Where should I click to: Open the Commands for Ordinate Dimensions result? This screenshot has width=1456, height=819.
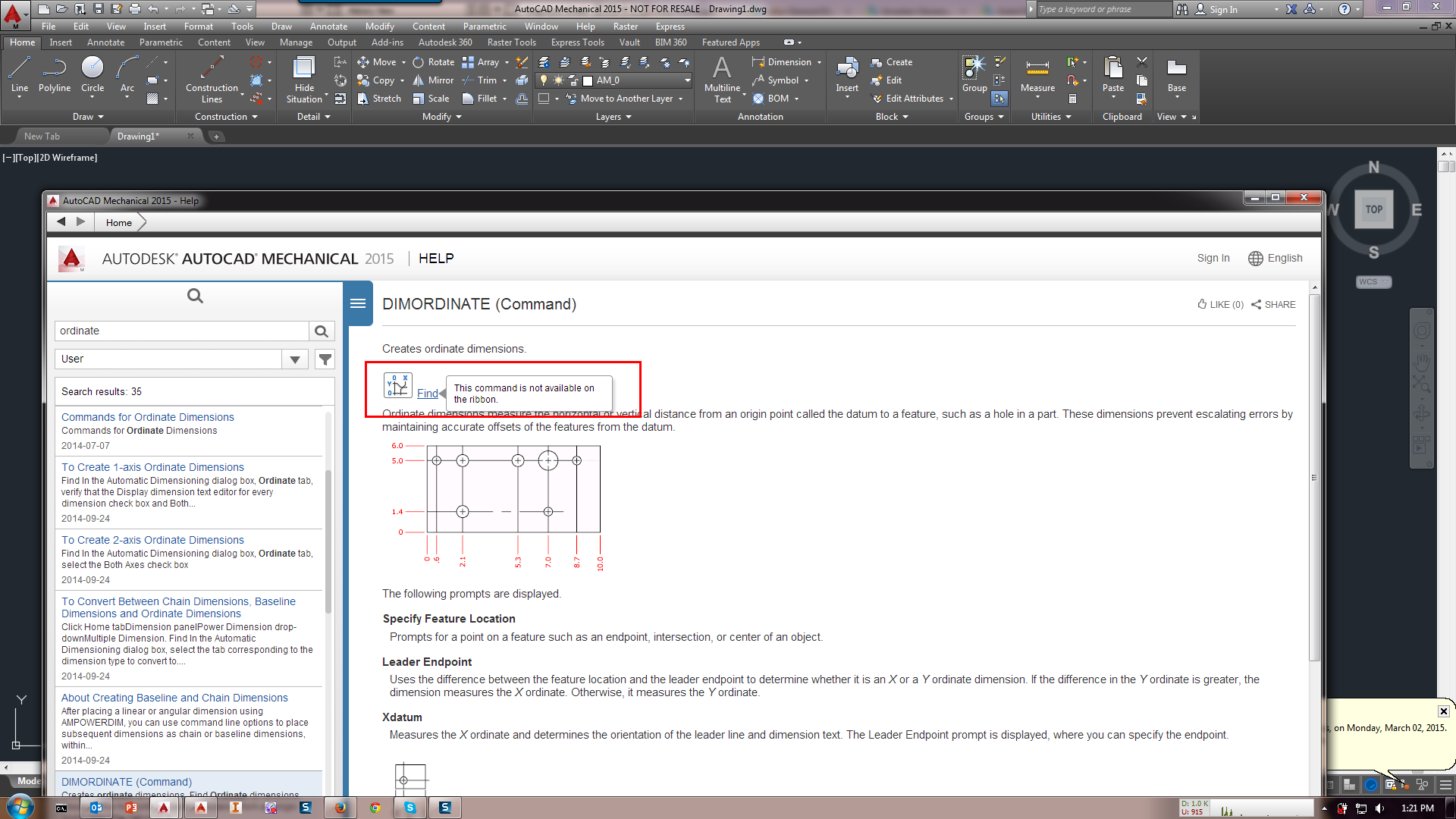click(148, 416)
